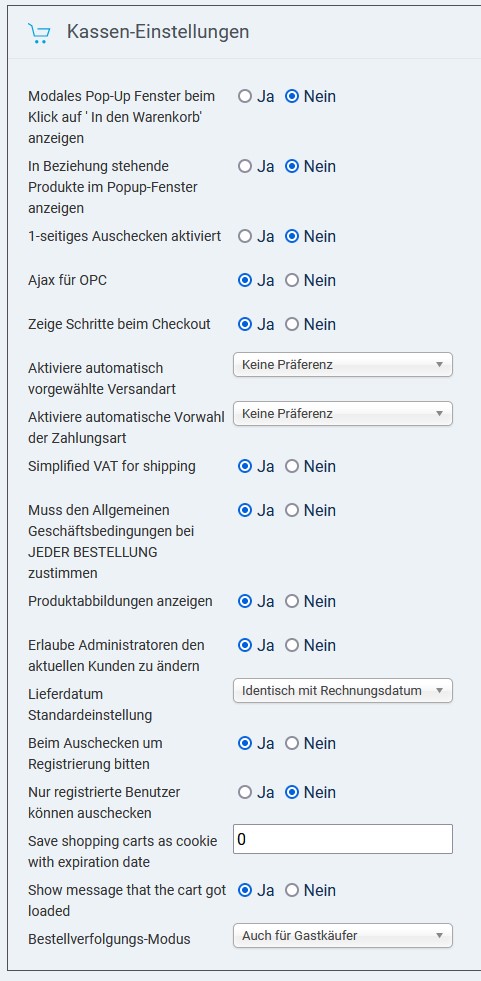Click the shopping cart icon beside Kassen-Einstellungen

point(39,33)
